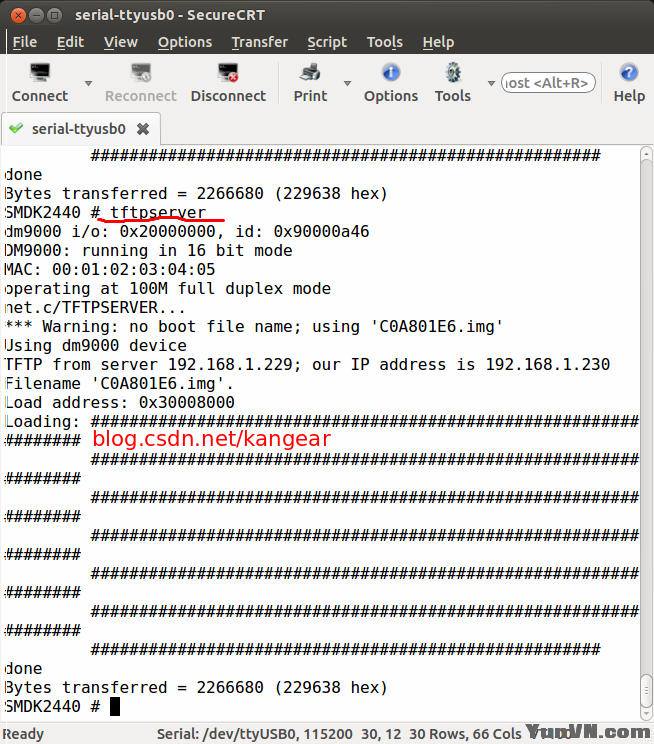
Task: Click 'net.c/TFTPSERVER...' line
Action: pyautogui.click(x=95, y=307)
